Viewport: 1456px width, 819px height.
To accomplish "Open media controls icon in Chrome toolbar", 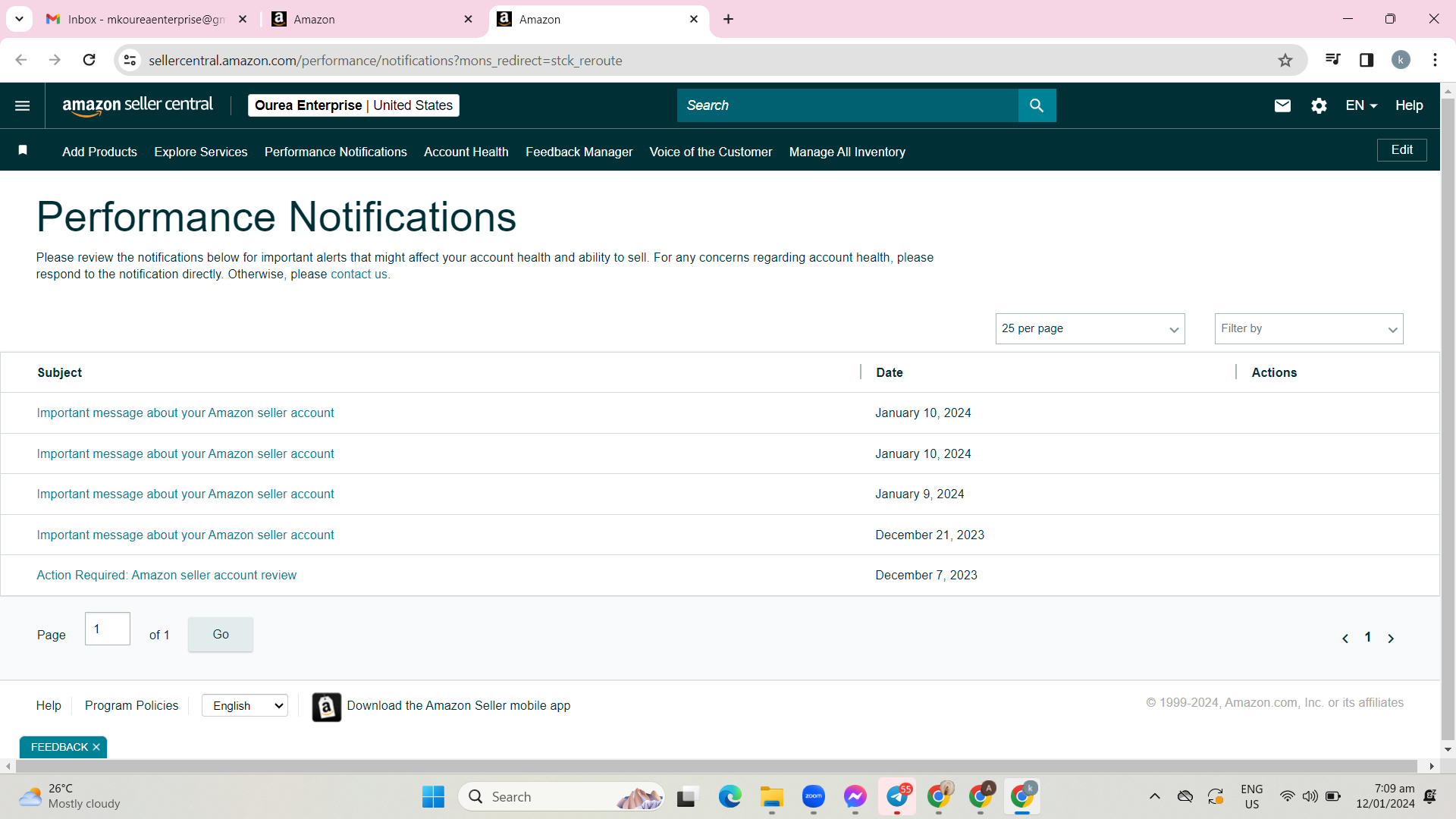I will pos(1332,60).
